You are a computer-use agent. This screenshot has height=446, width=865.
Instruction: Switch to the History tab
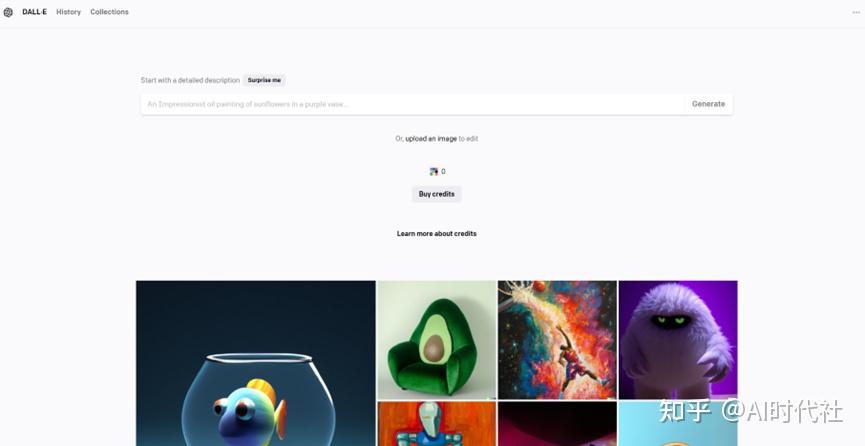pos(68,12)
